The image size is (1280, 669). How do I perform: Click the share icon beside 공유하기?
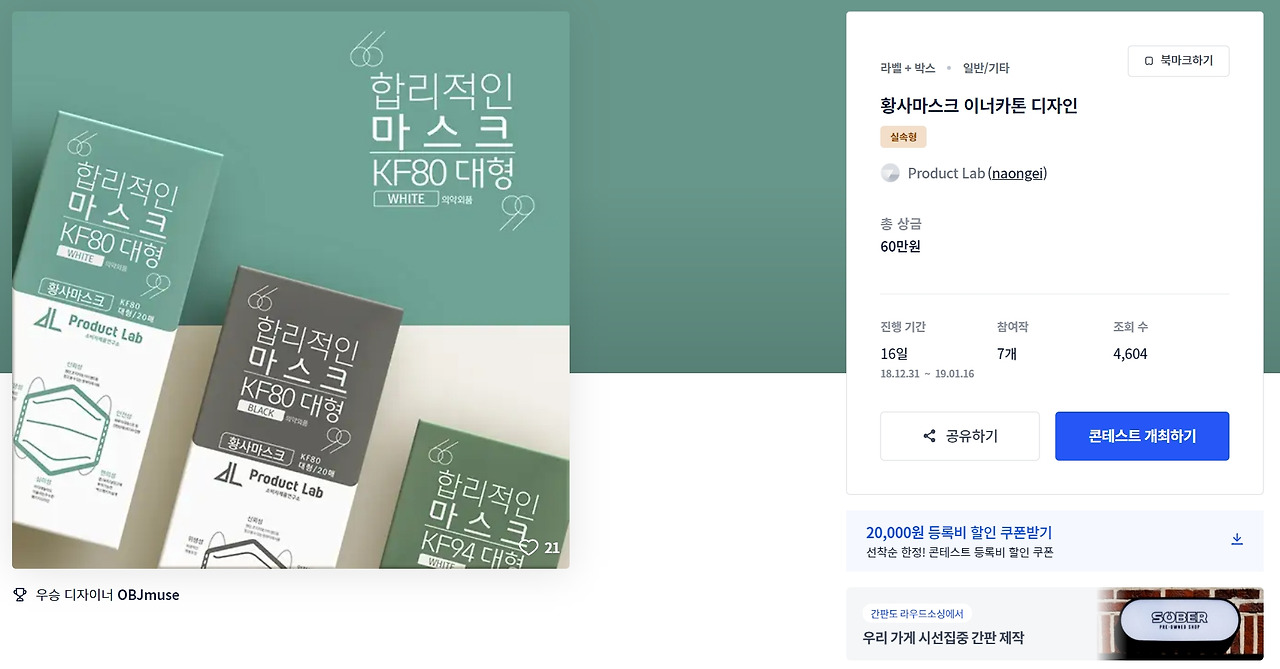point(930,436)
